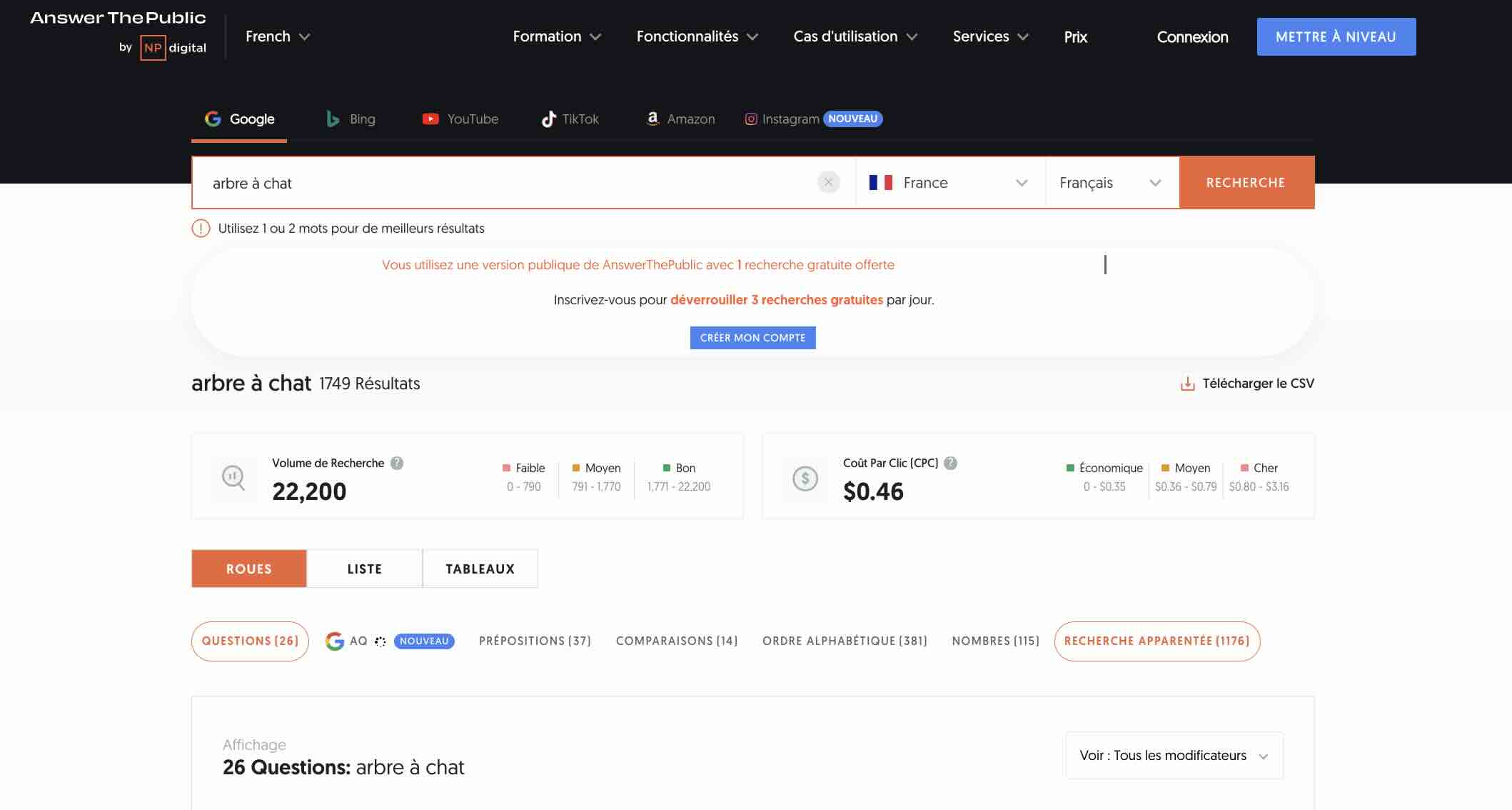
Task: Clear the search field with X icon
Action: [828, 182]
